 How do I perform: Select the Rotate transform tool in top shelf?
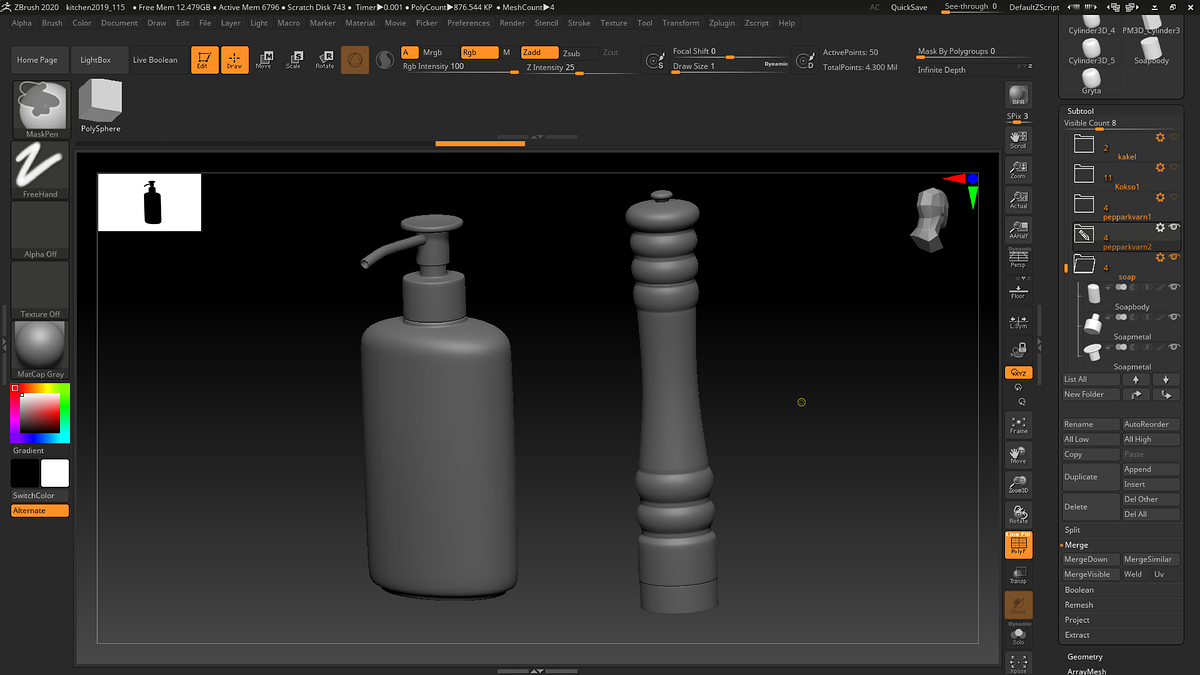(324, 60)
